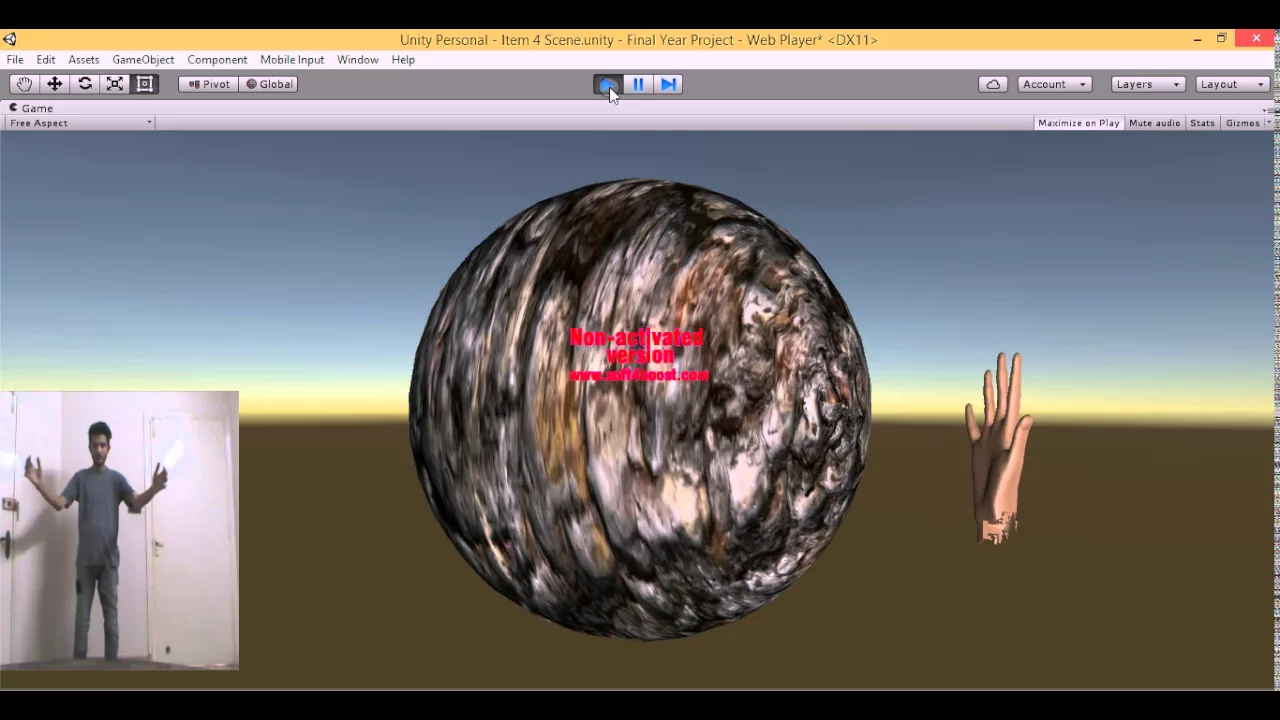1280x720 pixels.
Task: Select the Rect transform tool
Action: [x=145, y=84]
